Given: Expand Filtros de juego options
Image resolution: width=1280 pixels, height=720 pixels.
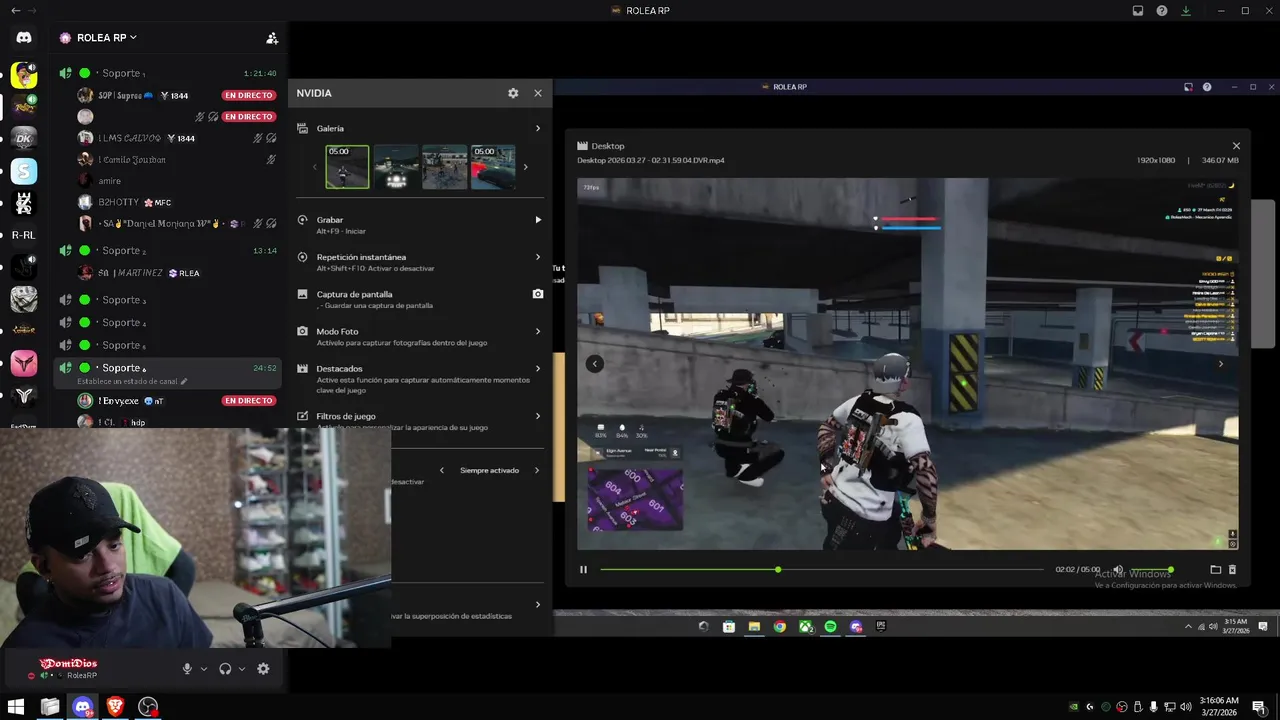Looking at the screenshot, I should [538, 416].
